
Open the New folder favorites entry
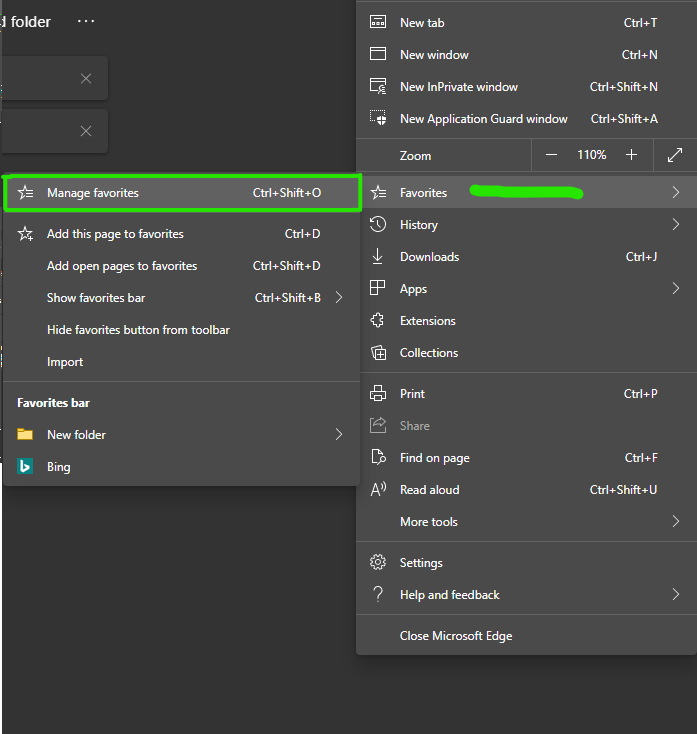182,434
